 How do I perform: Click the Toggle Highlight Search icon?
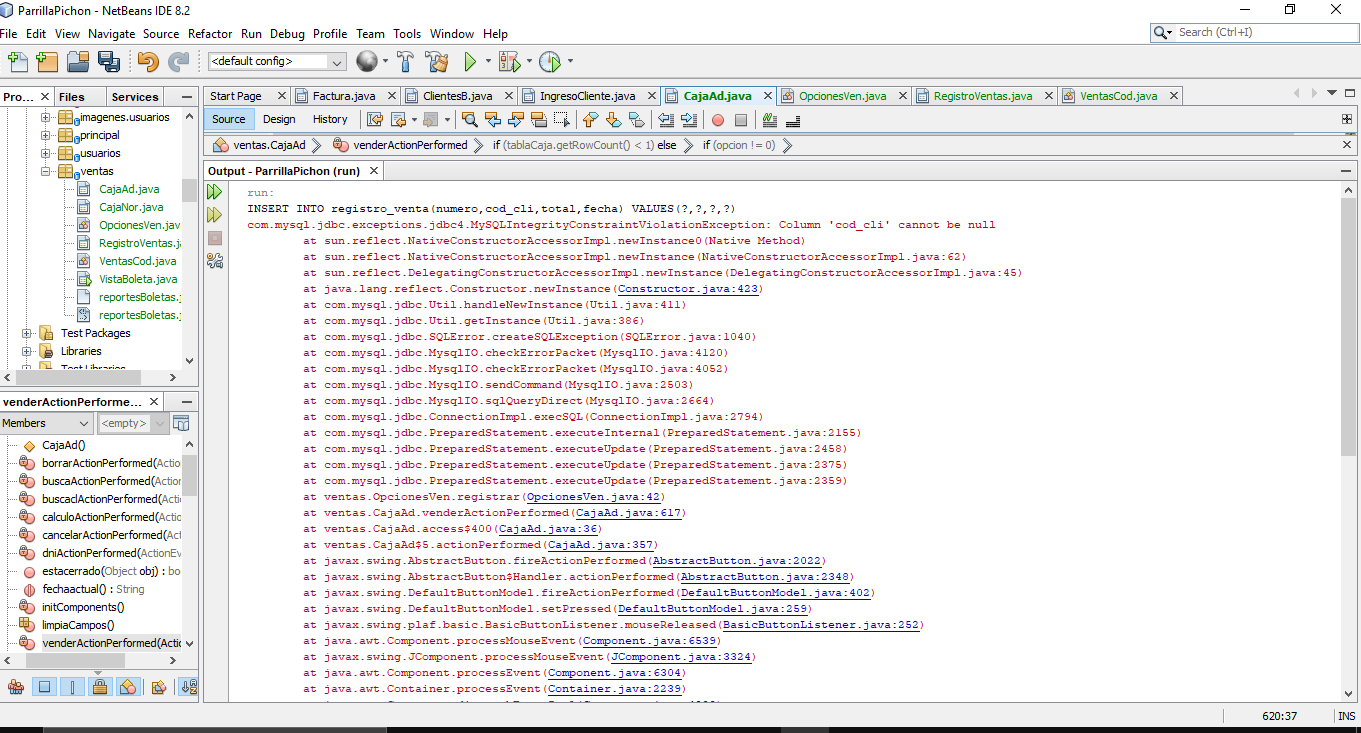coord(538,120)
